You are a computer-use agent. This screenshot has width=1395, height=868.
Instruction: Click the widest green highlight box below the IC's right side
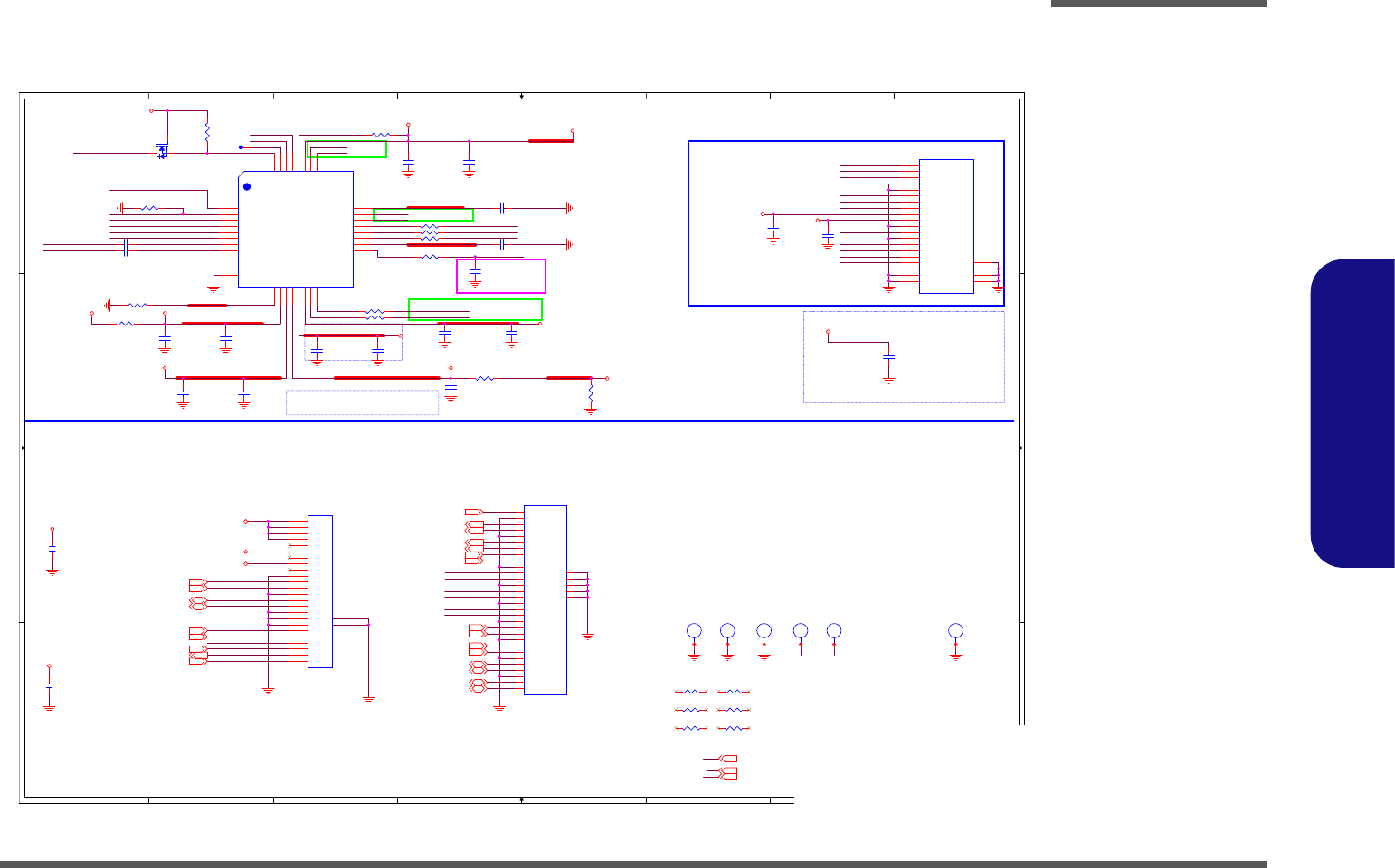tap(475, 309)
